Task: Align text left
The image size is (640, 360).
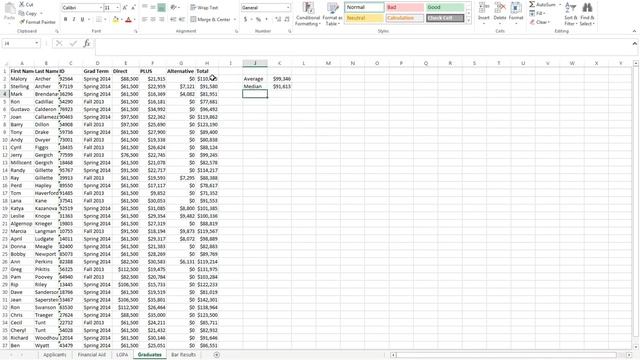Action: [x=144, y=19]
